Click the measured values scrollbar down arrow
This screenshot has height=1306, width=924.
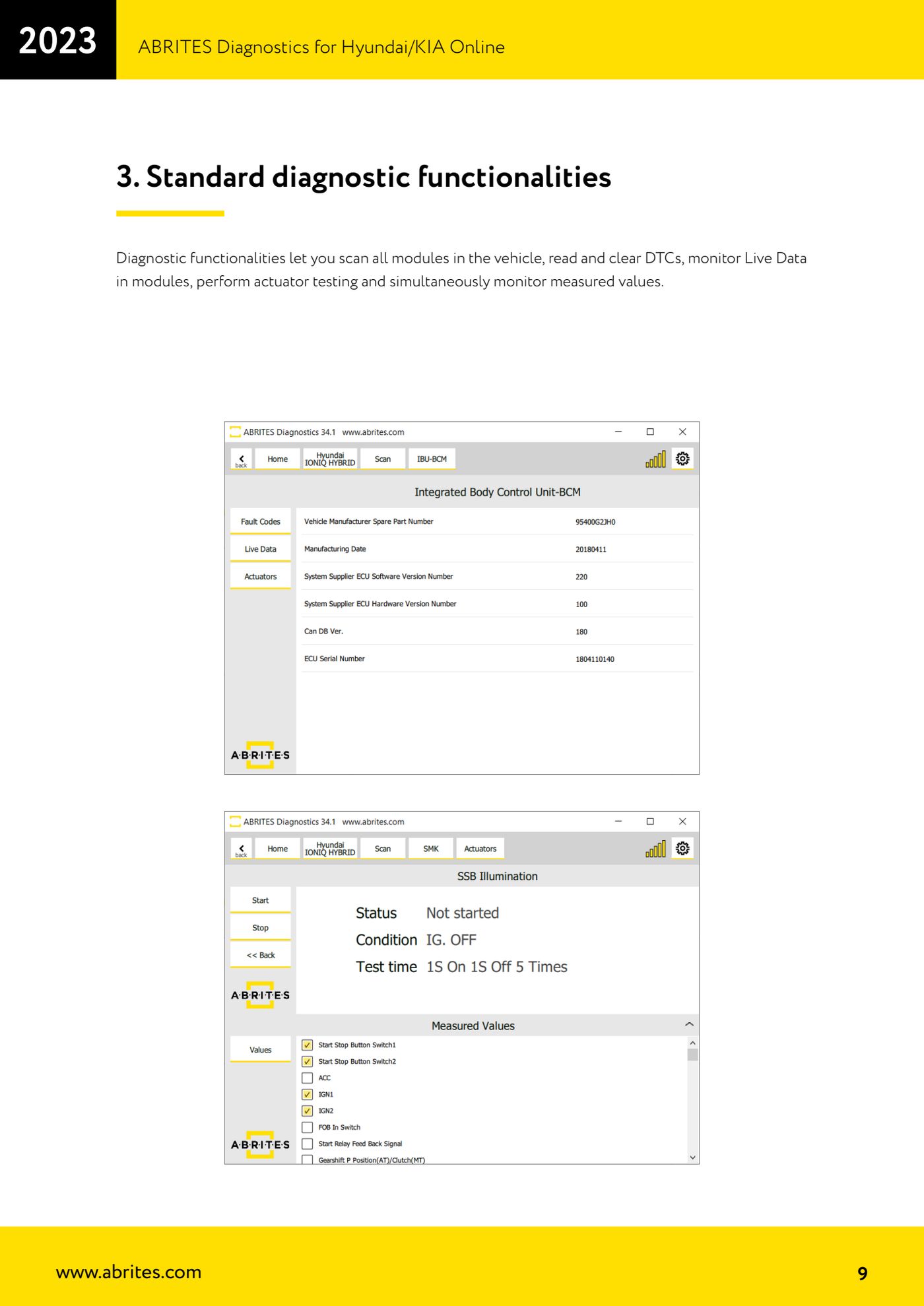[x=692, y=1158]
